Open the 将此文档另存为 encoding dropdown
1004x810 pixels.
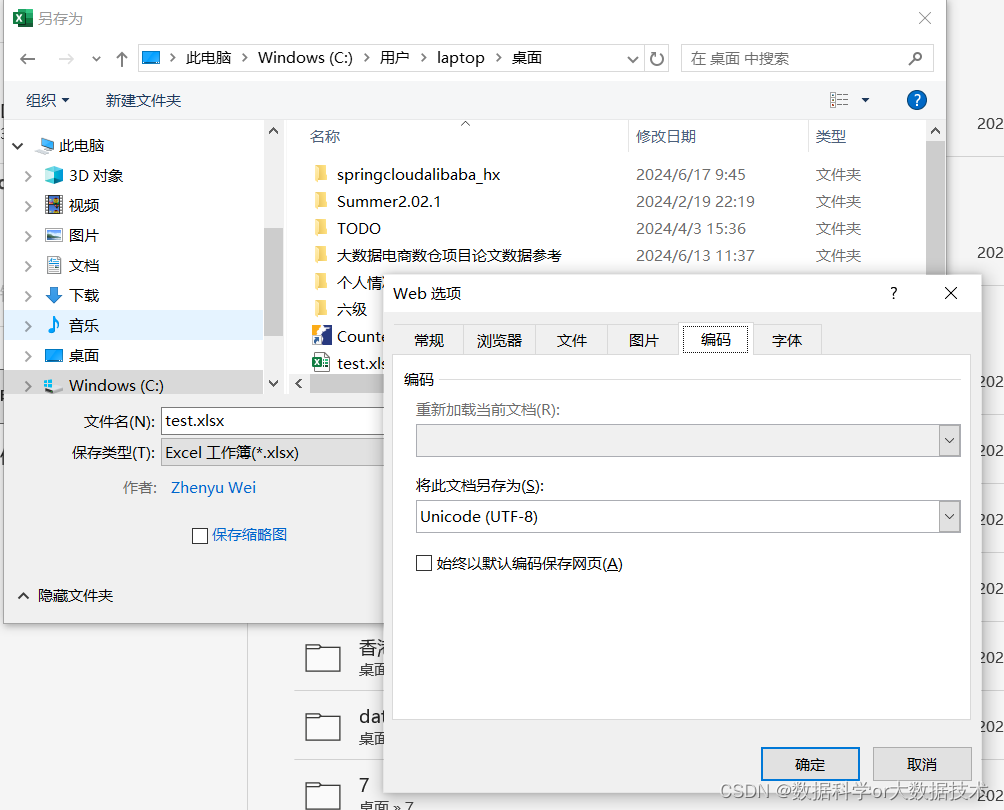pyautogui.click(x=949, y=517)
